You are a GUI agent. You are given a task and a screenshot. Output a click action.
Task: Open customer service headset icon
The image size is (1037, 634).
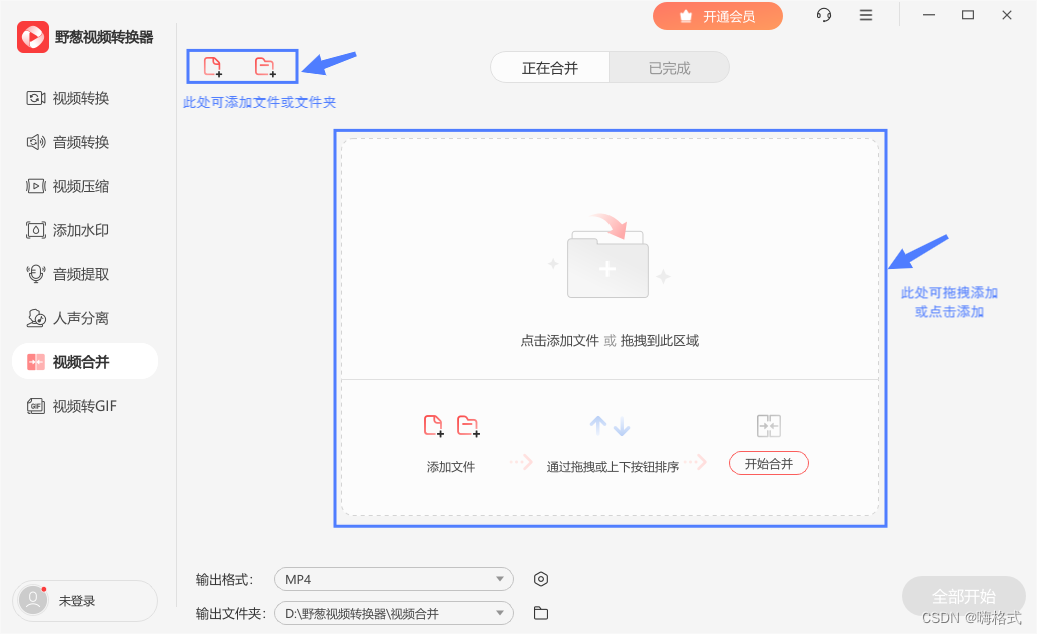click(823, 15)
